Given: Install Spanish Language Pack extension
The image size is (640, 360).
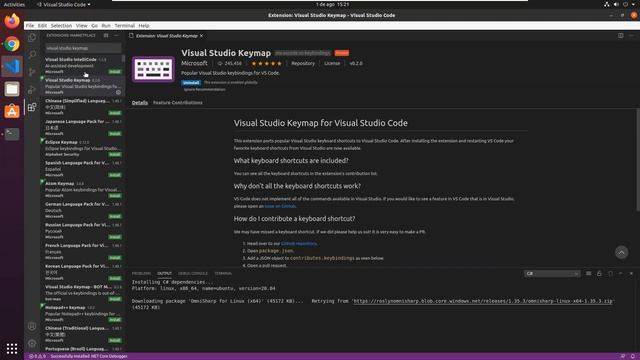Looking at the screenshot, I should coord(115,175).
